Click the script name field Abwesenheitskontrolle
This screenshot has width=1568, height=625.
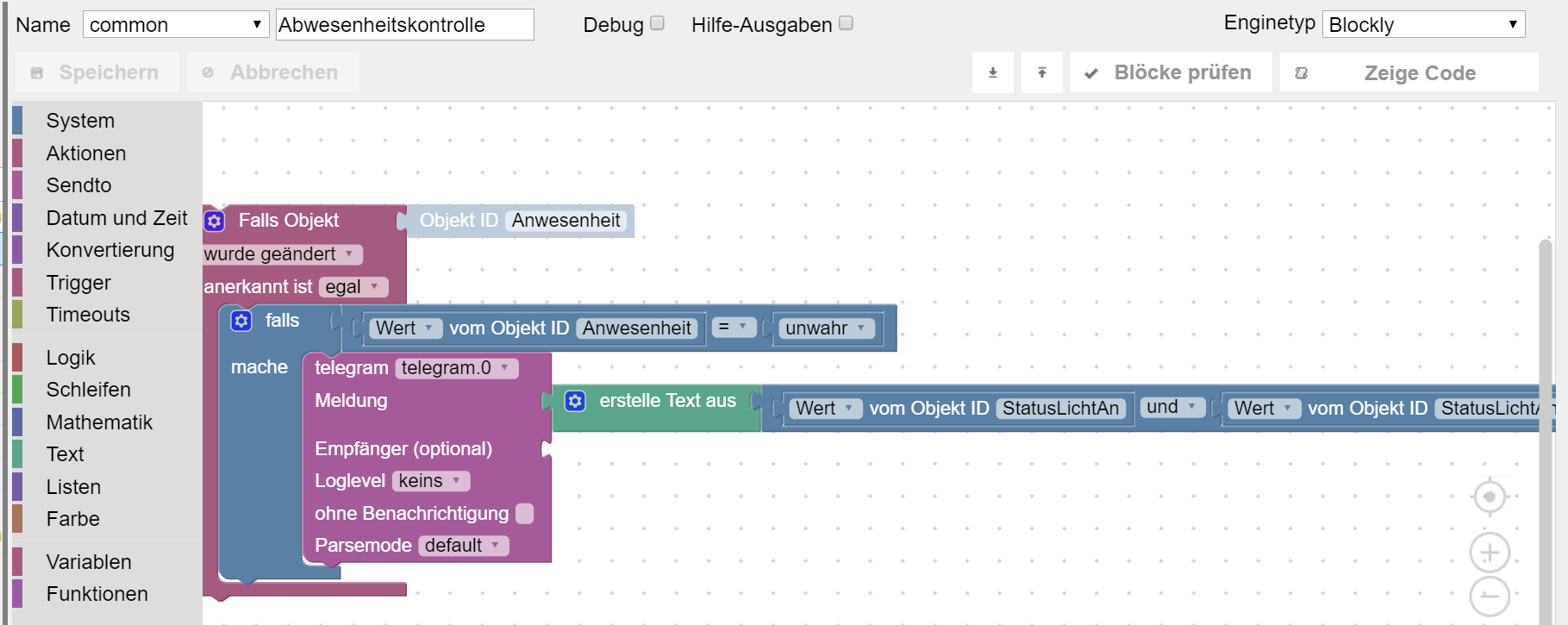point(404,24)
